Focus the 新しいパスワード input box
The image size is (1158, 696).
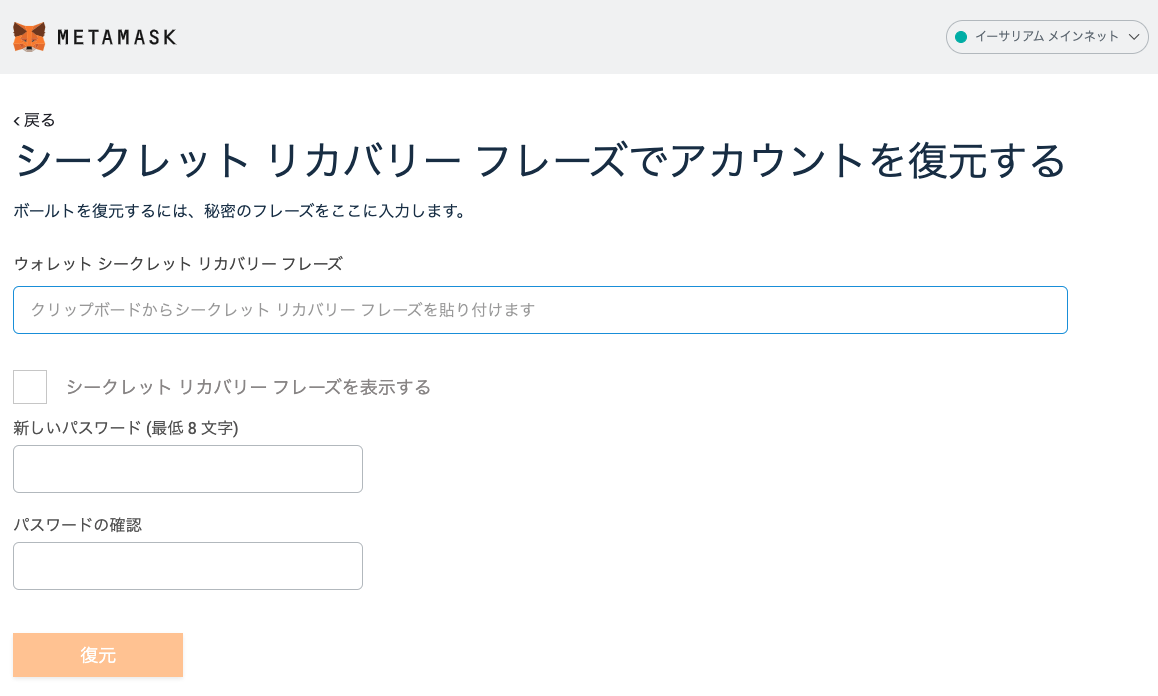click(188, 469)
